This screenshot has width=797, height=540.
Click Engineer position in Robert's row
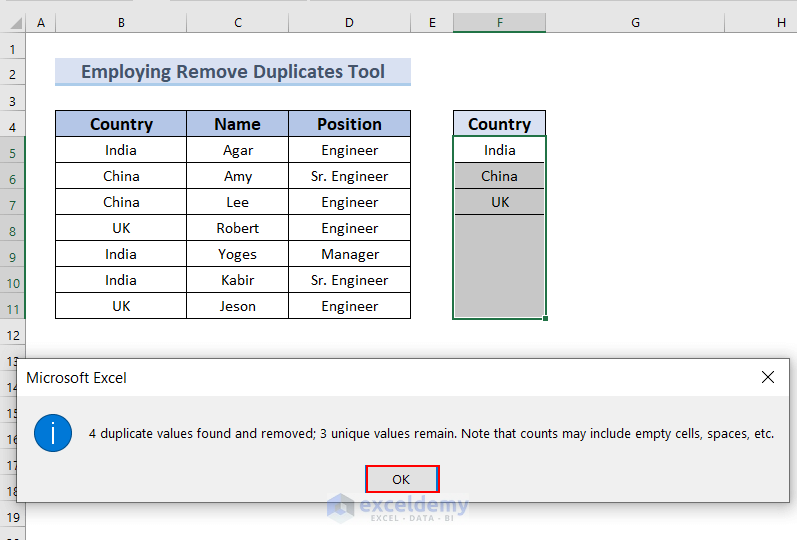[349, 228]
